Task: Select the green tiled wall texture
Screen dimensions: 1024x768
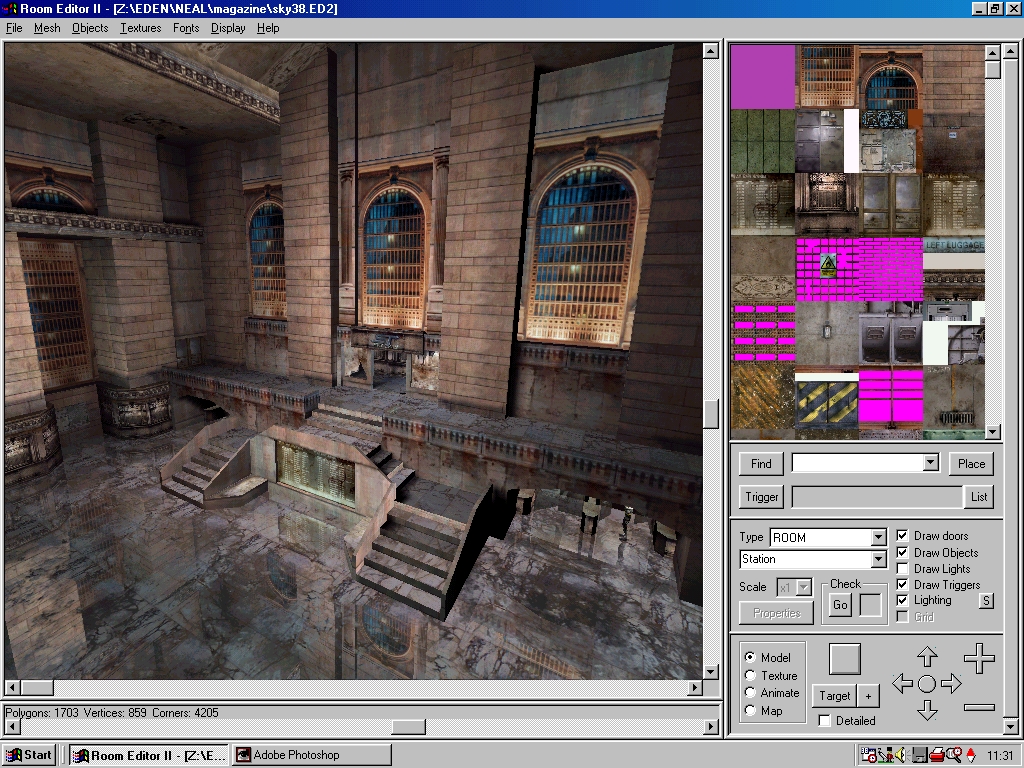Action: tap(763, 141)
